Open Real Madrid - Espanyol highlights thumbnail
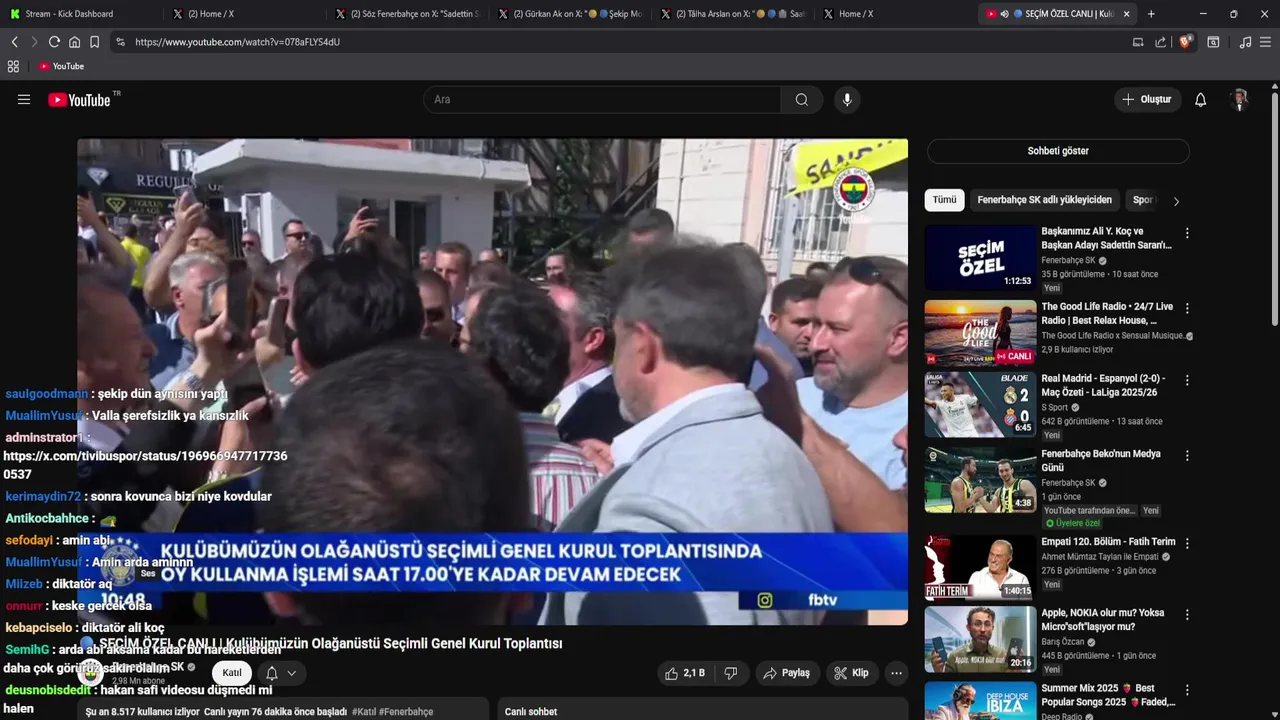The height and width of the screenshot is (720, 1280). point(980,404)
